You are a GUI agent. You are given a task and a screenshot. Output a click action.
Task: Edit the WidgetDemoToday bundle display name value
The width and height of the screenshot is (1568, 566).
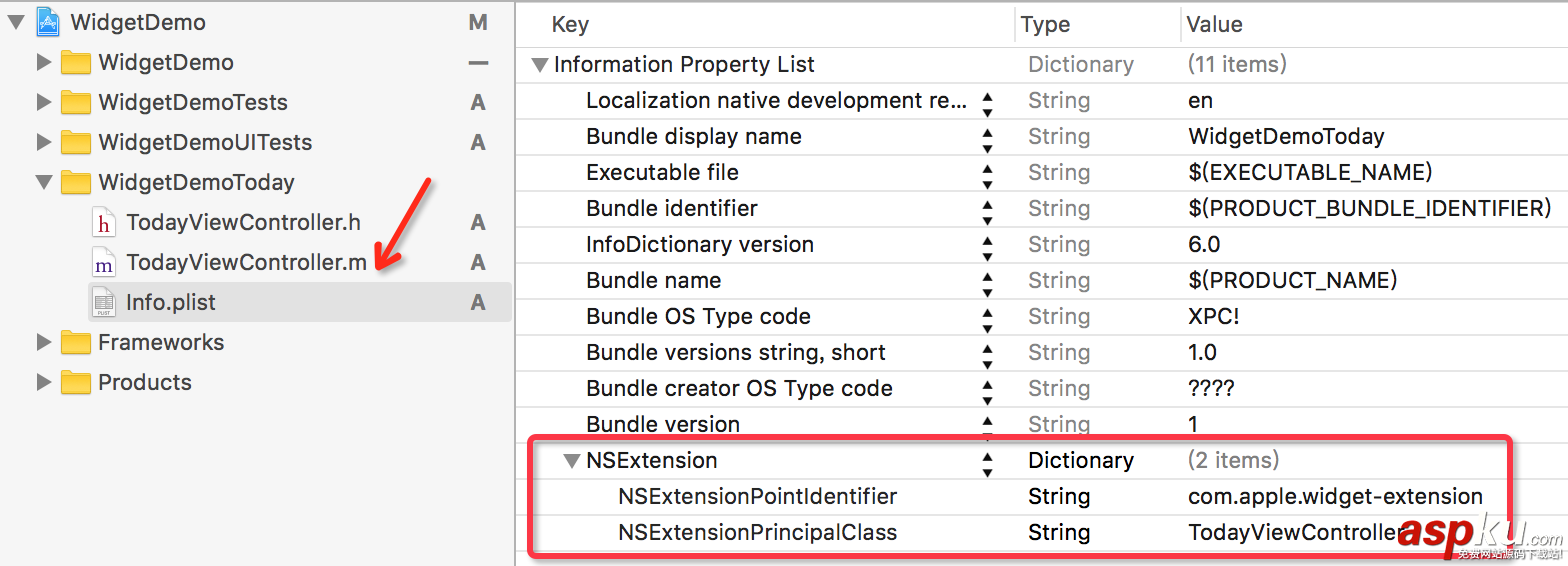(1286, 137)
